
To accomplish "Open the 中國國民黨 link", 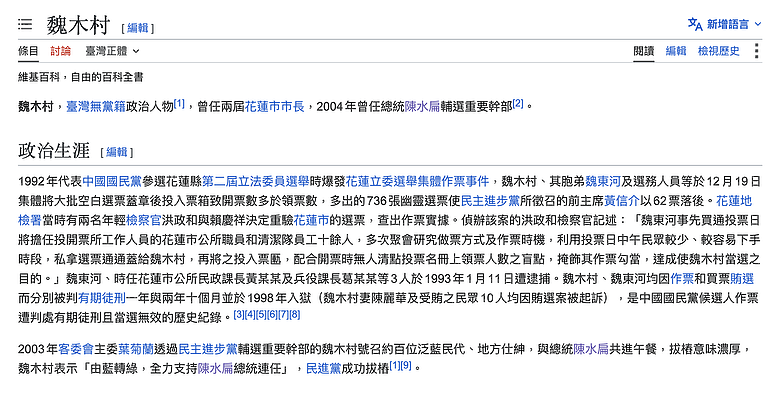I will click(112, 182).
